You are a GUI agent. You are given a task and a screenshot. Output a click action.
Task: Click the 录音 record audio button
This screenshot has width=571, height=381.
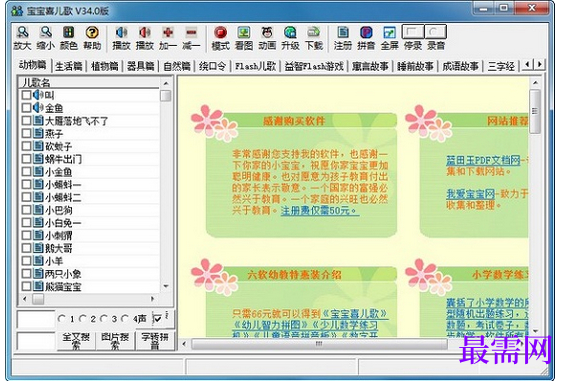(x=436, y=32)
